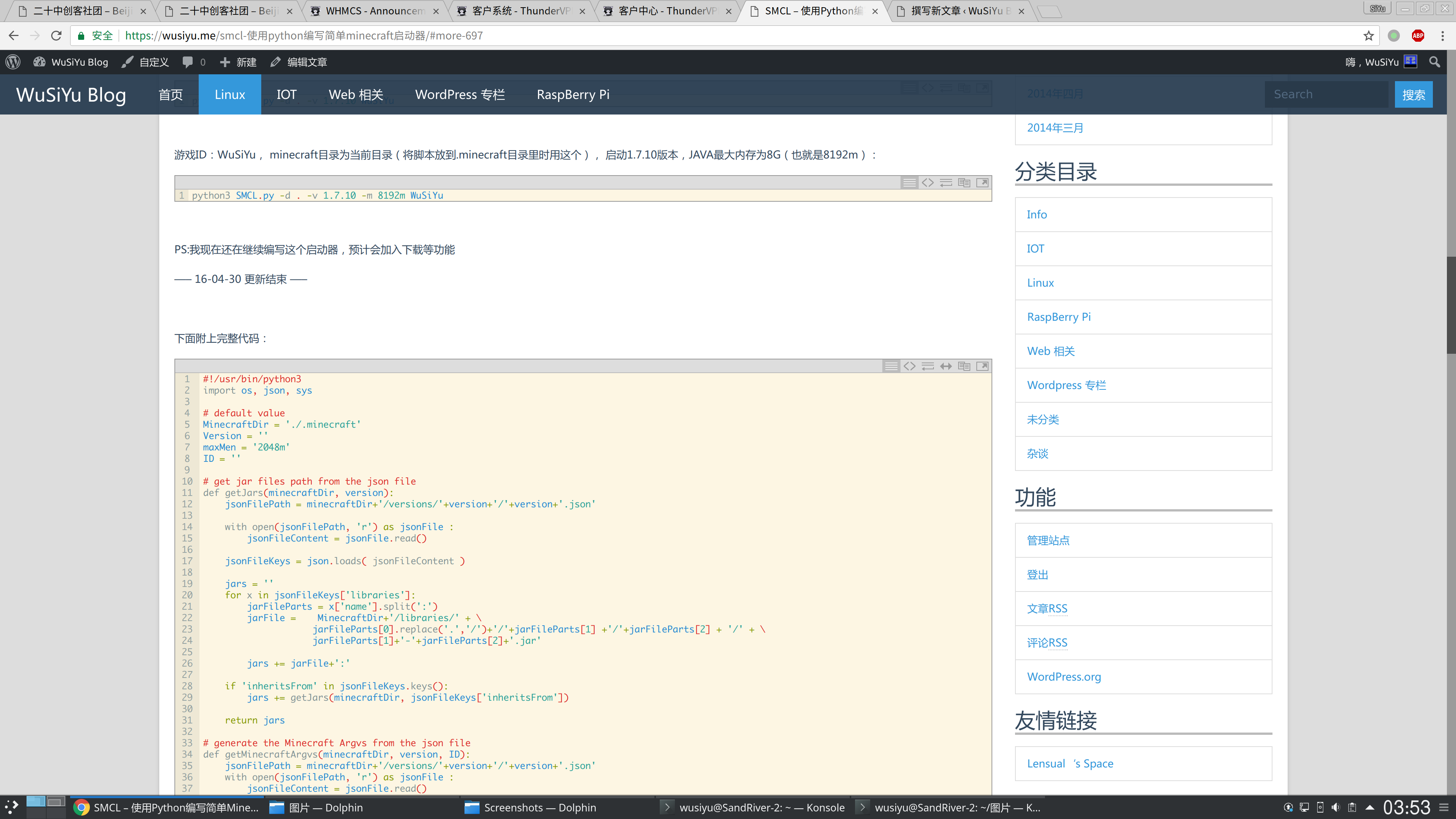Open the Wordpress 专栏 category in sidebar
This screenshot has width=1456, height=819.
click(1066, 385)
